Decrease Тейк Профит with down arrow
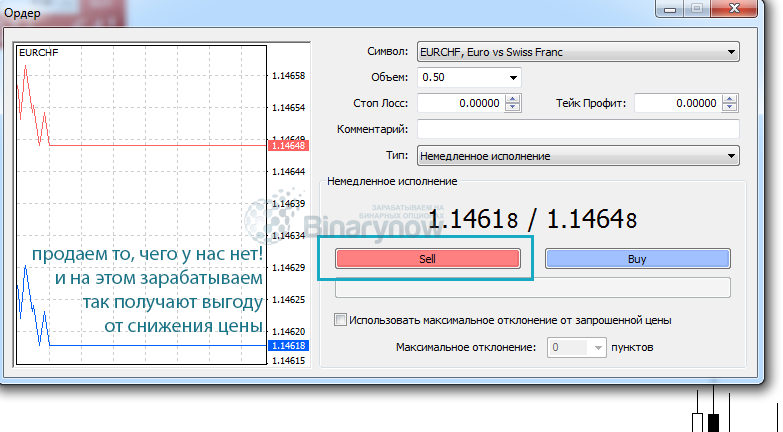This screenshot has height=432, width=783. click(x=730, y=108)
